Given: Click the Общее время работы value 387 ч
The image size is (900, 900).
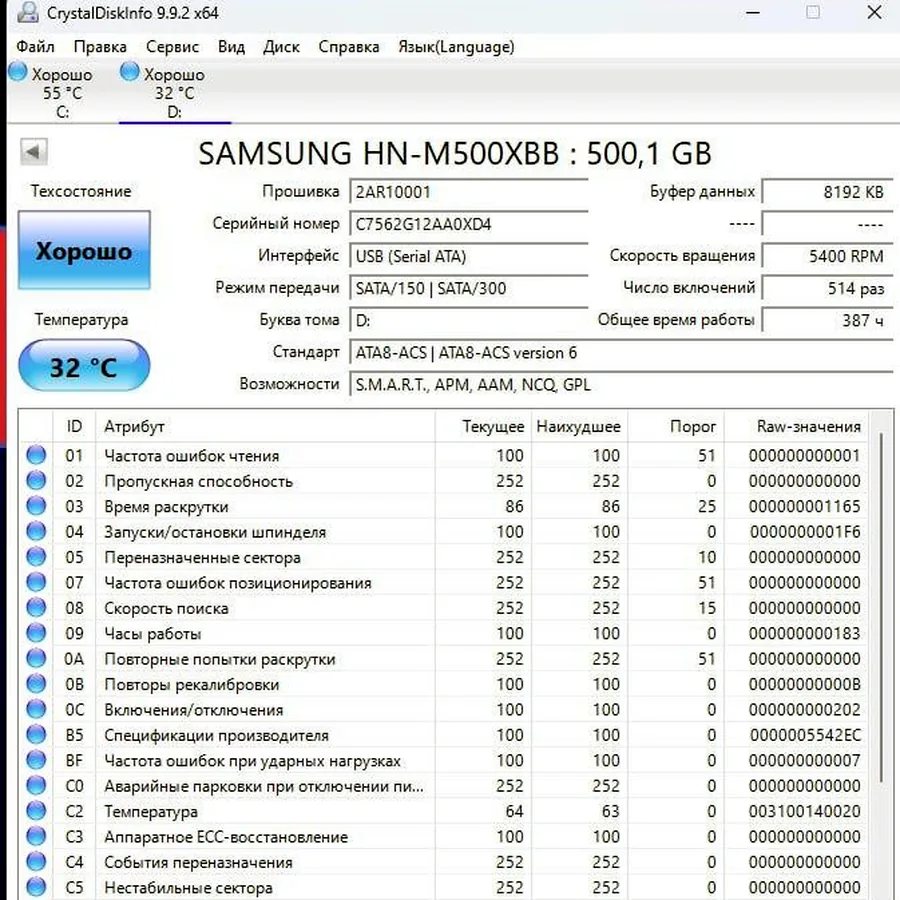Looking at the screenshot, I should (x=827, y=320).
